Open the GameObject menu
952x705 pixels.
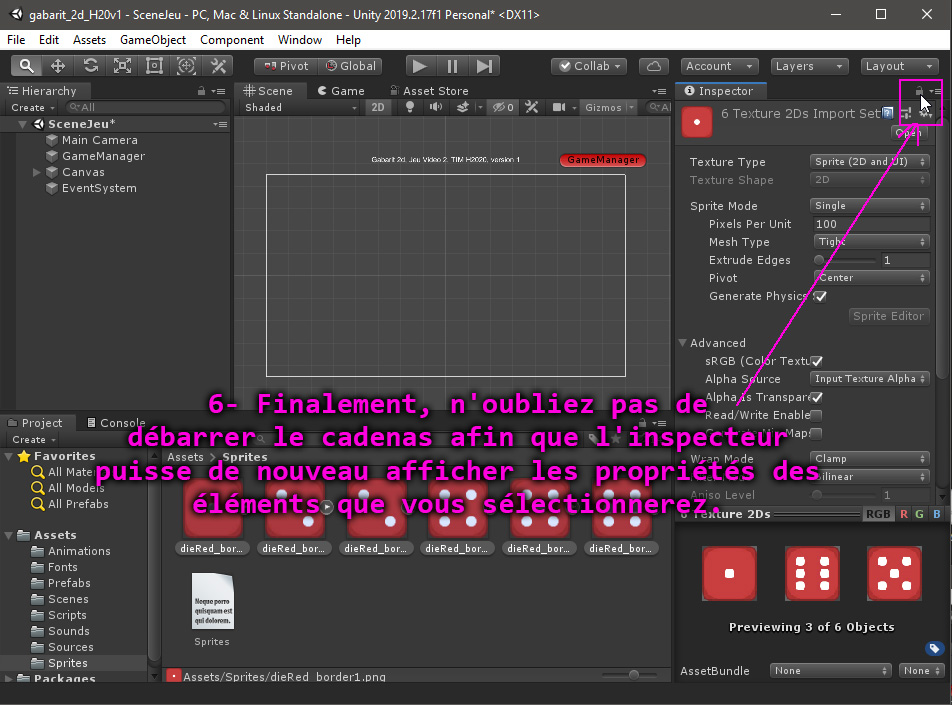(152, 40)
